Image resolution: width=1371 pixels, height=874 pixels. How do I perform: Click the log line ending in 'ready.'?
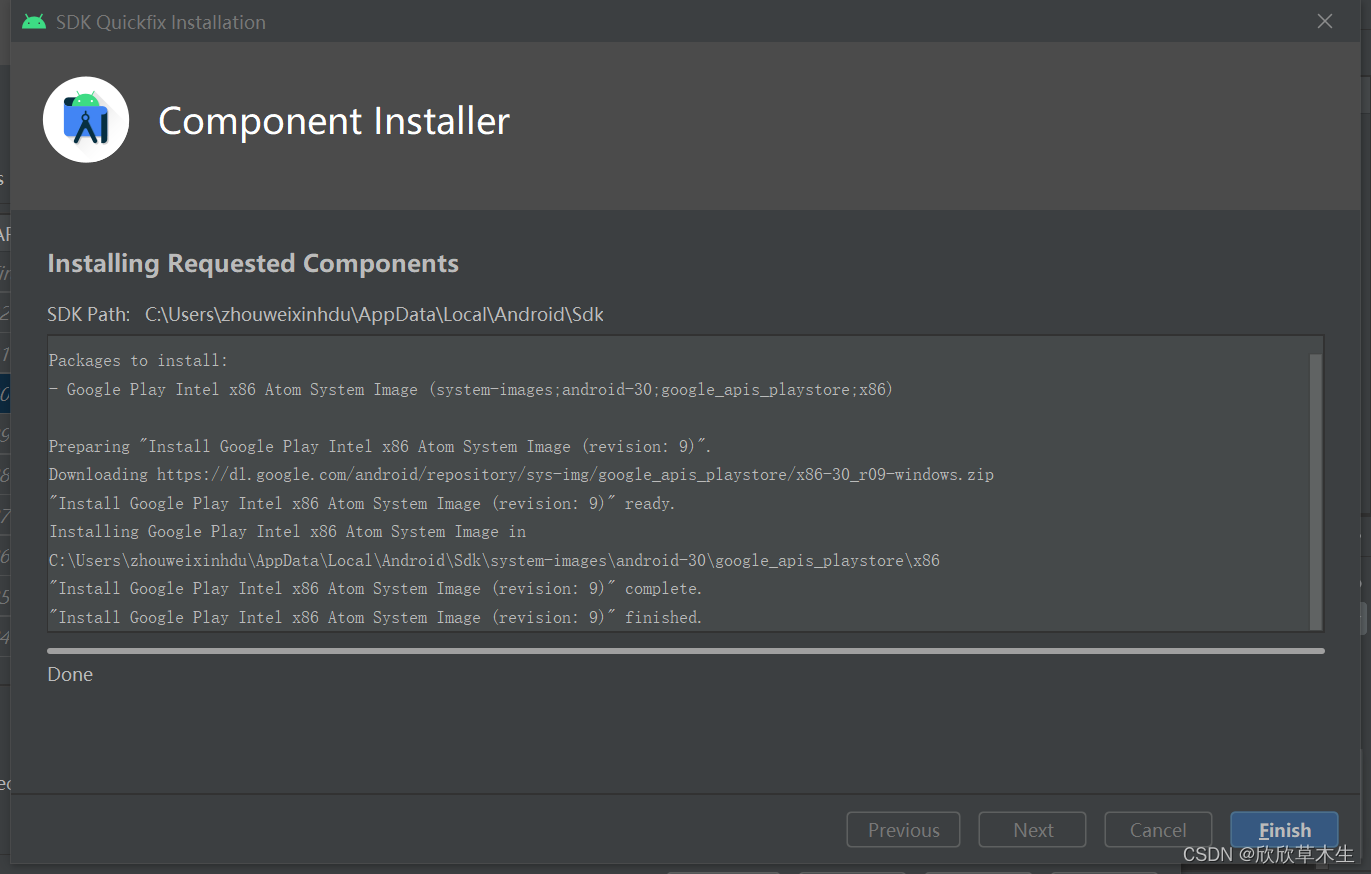(362, 504)
